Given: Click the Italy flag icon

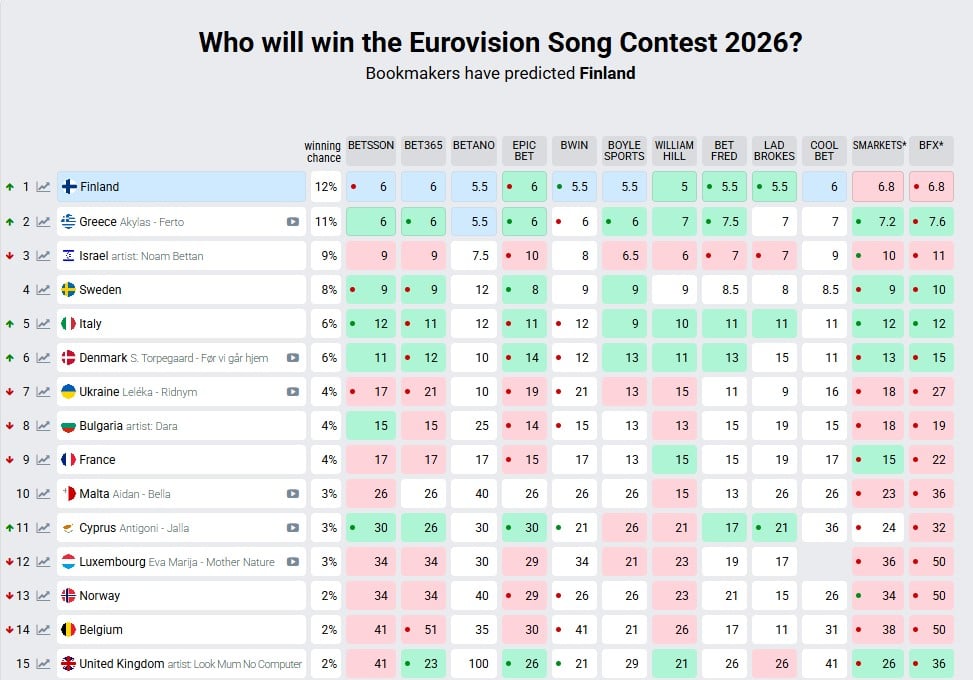Looking at the screenshot, I should [x=70, y=323].
